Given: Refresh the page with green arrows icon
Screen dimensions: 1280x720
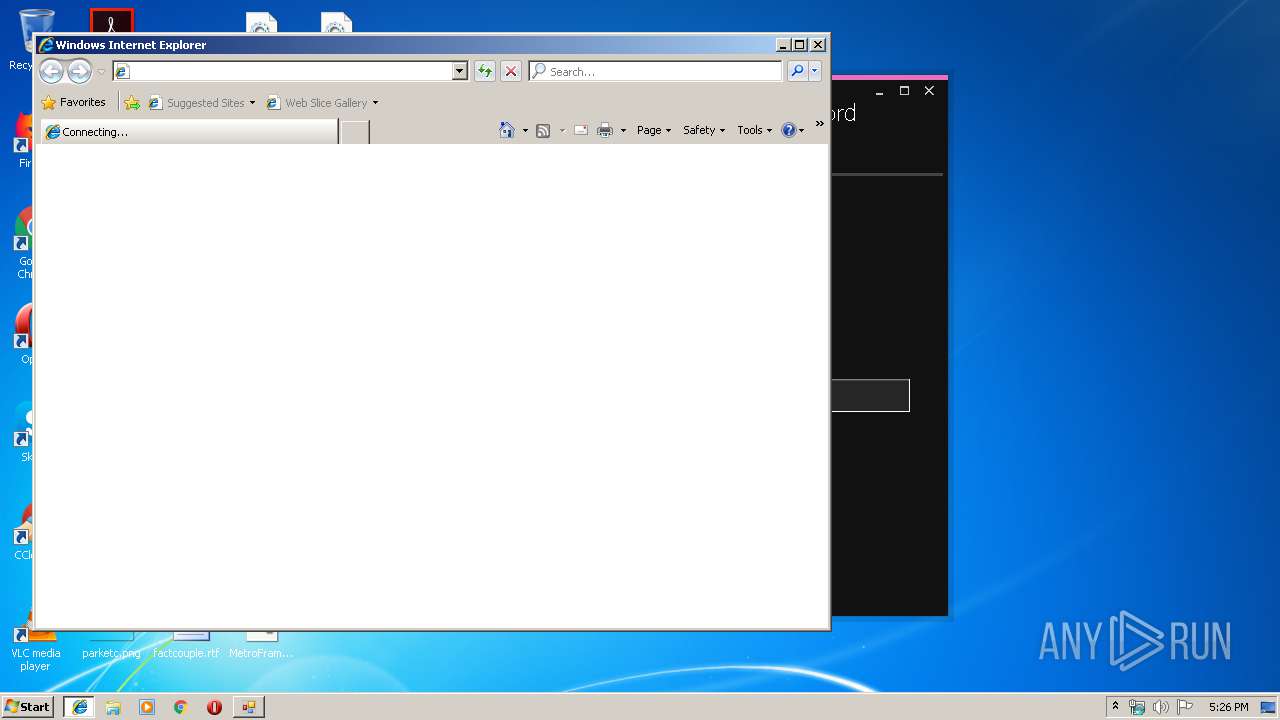Looking at the screenshot, I should (x=485, y=71).
